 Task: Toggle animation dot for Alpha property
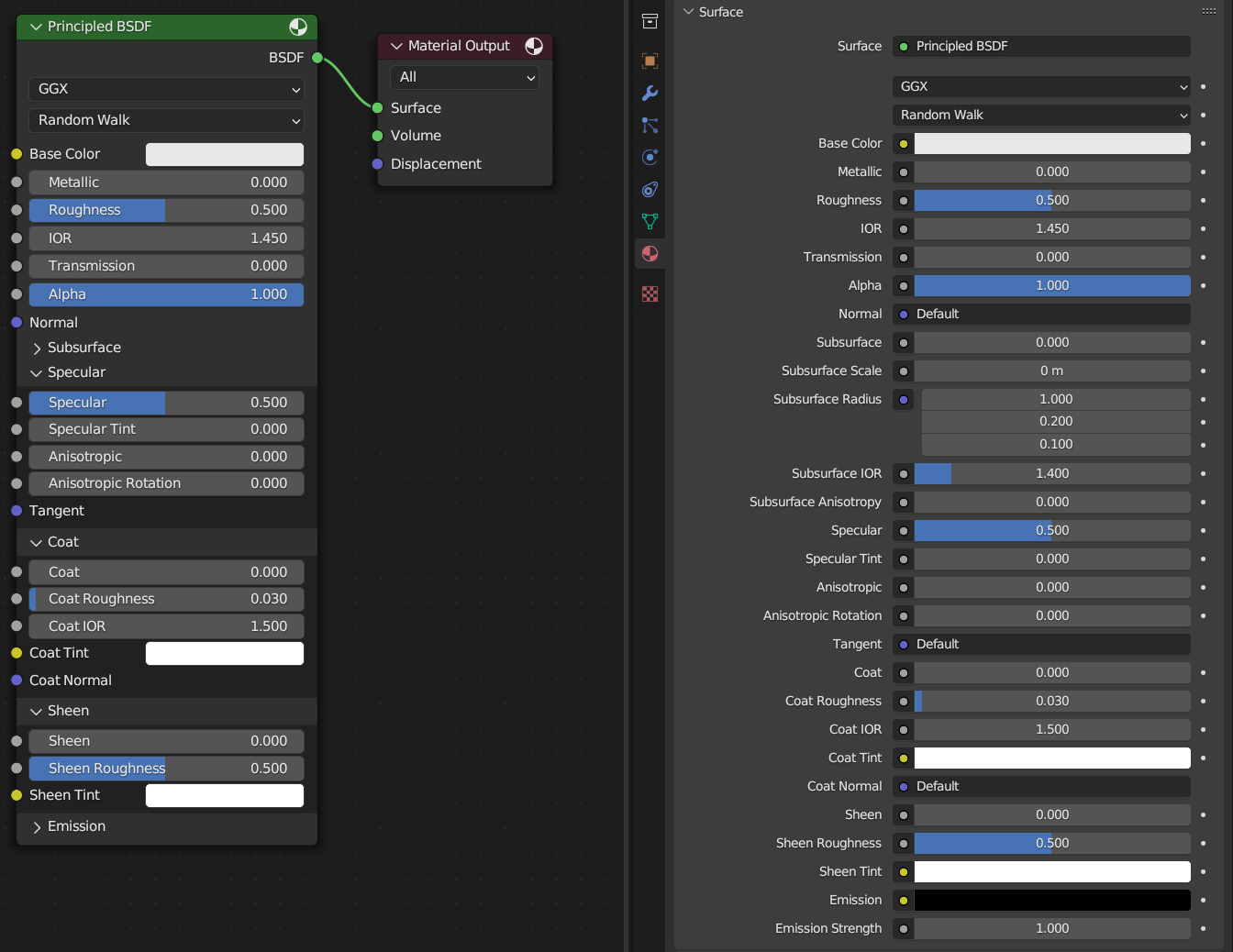tap(1203, 285)
